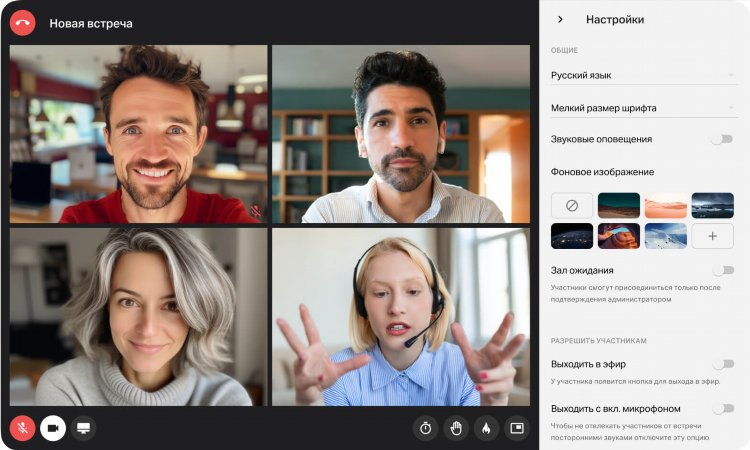The image size is (750, 450).
Task: Raise hand with the hand icon
Action: pos(456,428)
